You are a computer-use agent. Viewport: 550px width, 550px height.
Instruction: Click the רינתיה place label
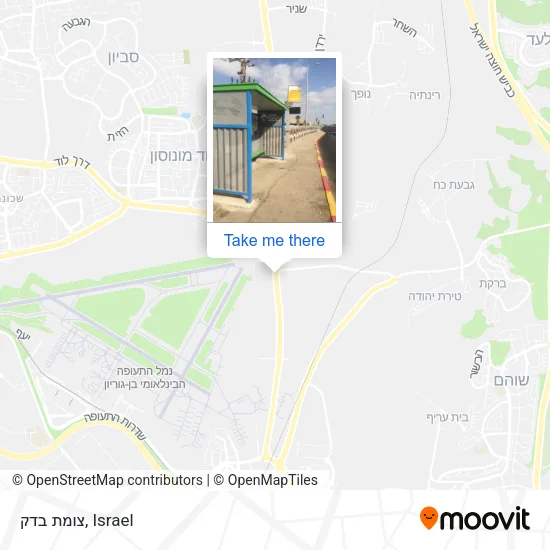click(425, 95)
